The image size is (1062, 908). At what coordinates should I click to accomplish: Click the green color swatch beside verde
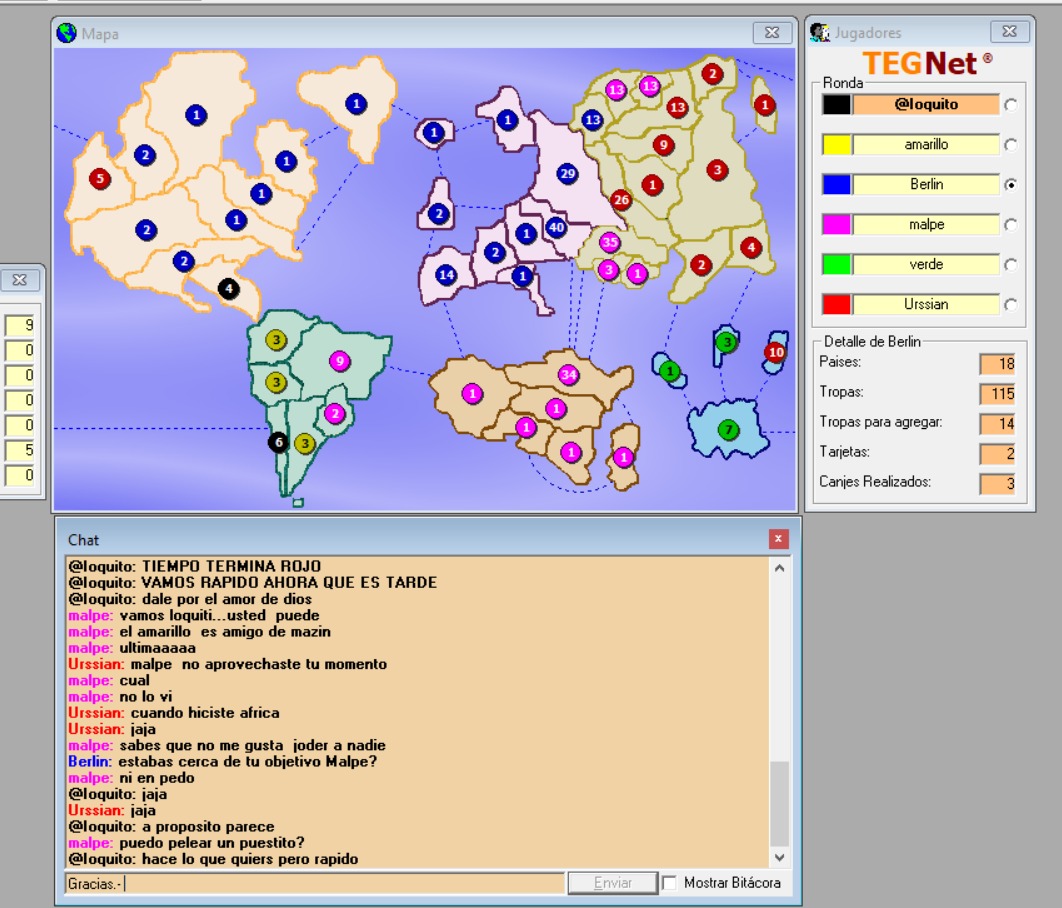click(836, 265)
